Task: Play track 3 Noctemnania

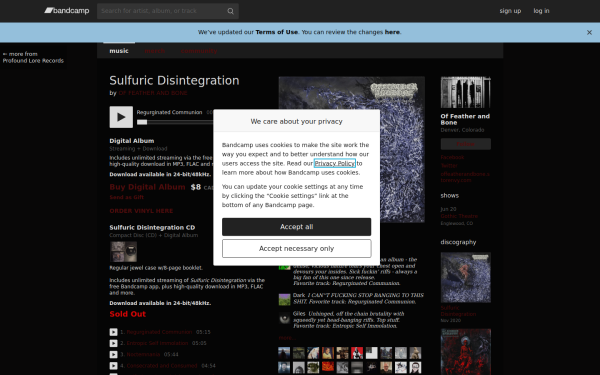Action: click(x=113, y=354)
